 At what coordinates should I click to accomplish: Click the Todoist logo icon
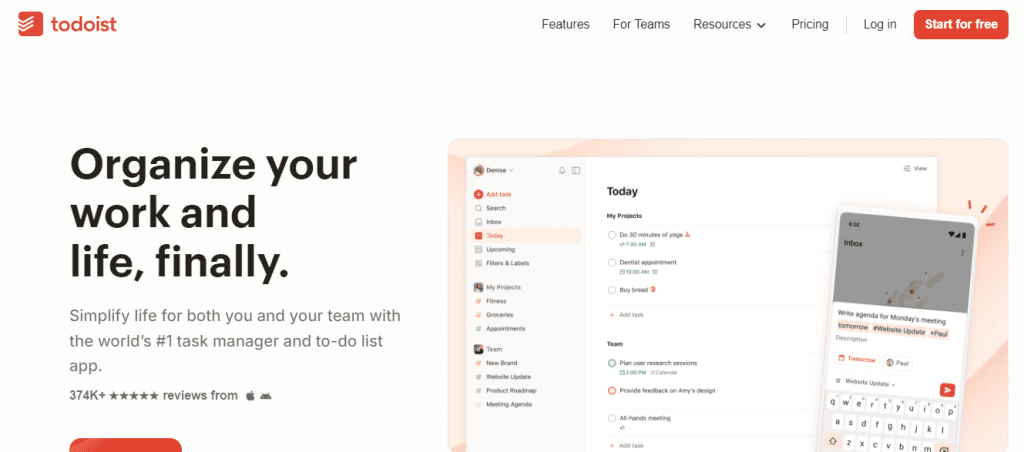coord(30,24)
